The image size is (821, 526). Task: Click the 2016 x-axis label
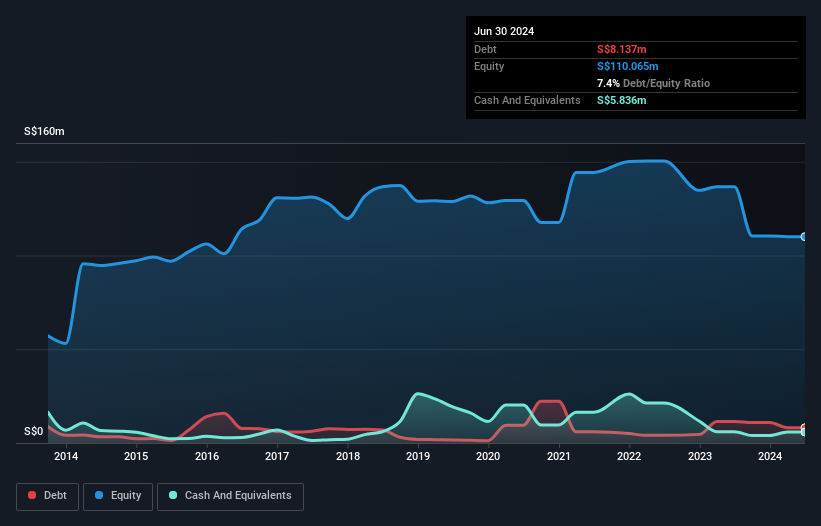207,456
